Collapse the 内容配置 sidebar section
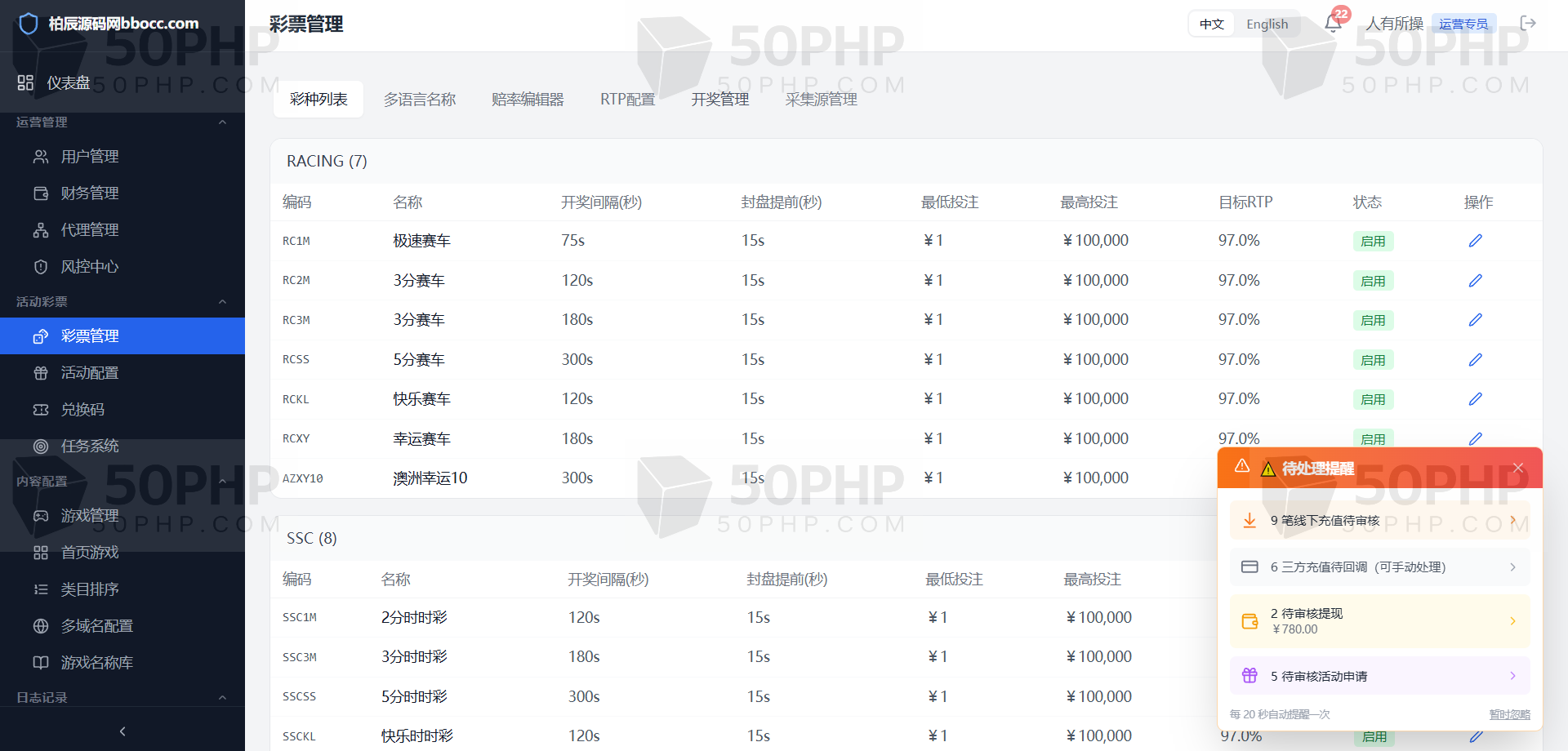 (x=222, y=481)
